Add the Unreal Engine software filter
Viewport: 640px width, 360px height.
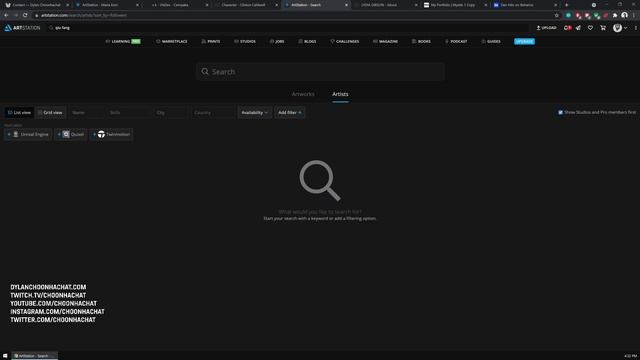pyautogui.click(x=28, y=134)
